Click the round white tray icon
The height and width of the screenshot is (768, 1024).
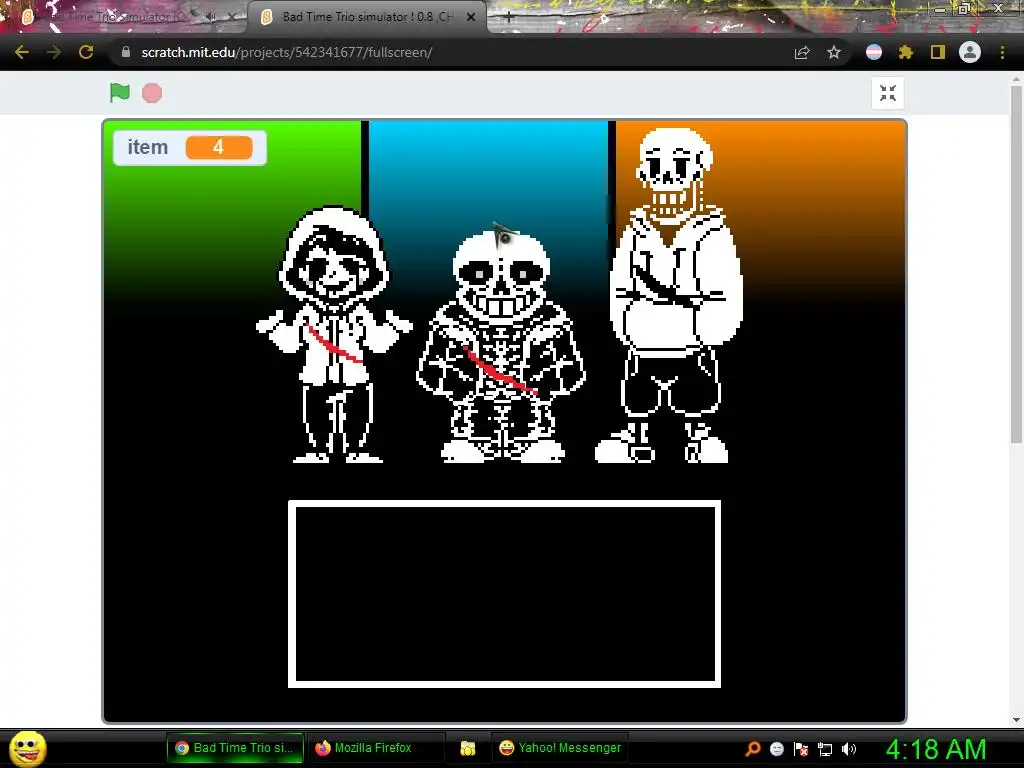(776, 749)
